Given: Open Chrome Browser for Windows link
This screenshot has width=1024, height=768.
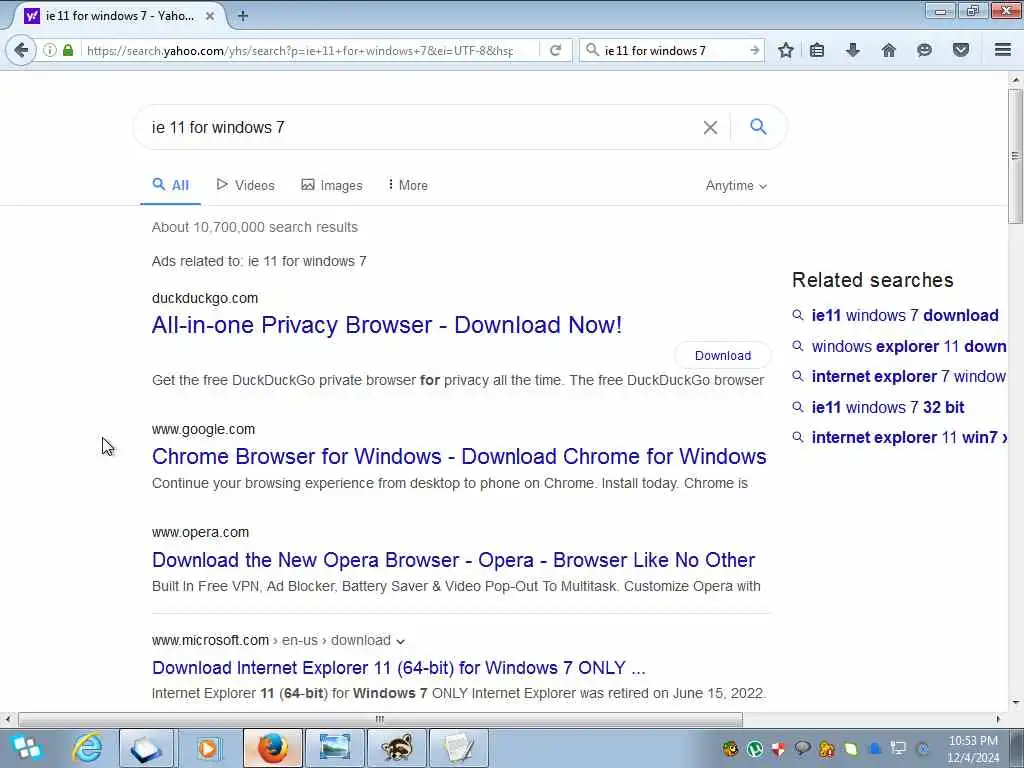Looking at the screenshot, I should (459, 456).
